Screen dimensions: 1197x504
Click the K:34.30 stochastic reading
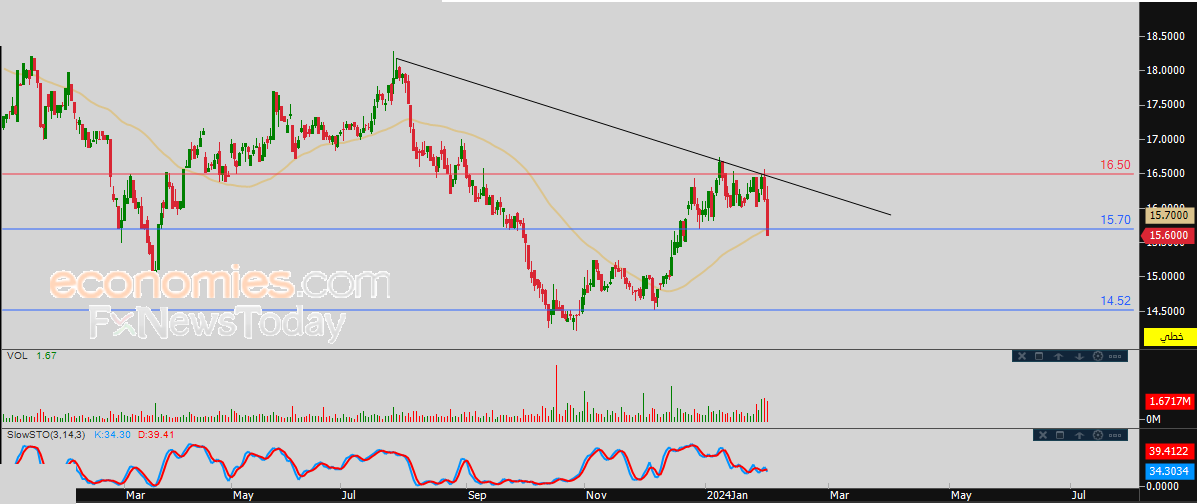112,435
